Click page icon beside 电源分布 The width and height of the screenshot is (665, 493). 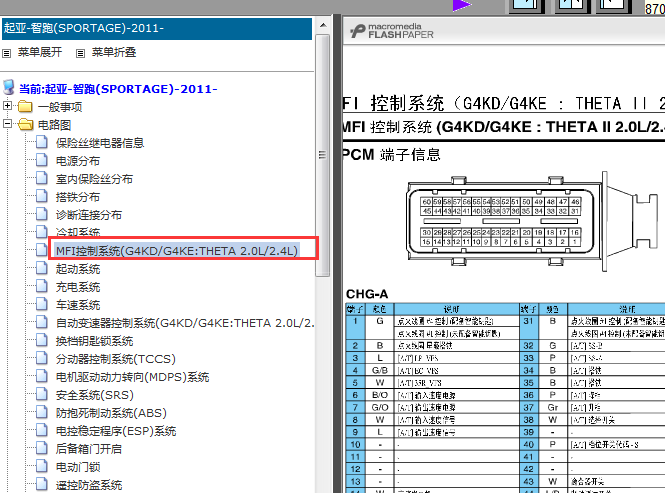coord(42,160)
